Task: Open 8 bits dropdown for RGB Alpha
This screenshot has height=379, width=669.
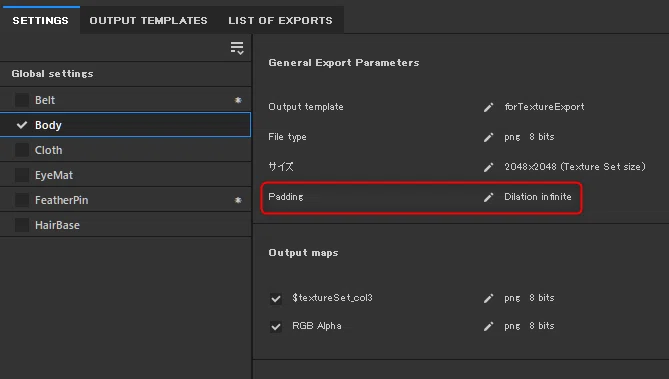Action: pos(541,326)
